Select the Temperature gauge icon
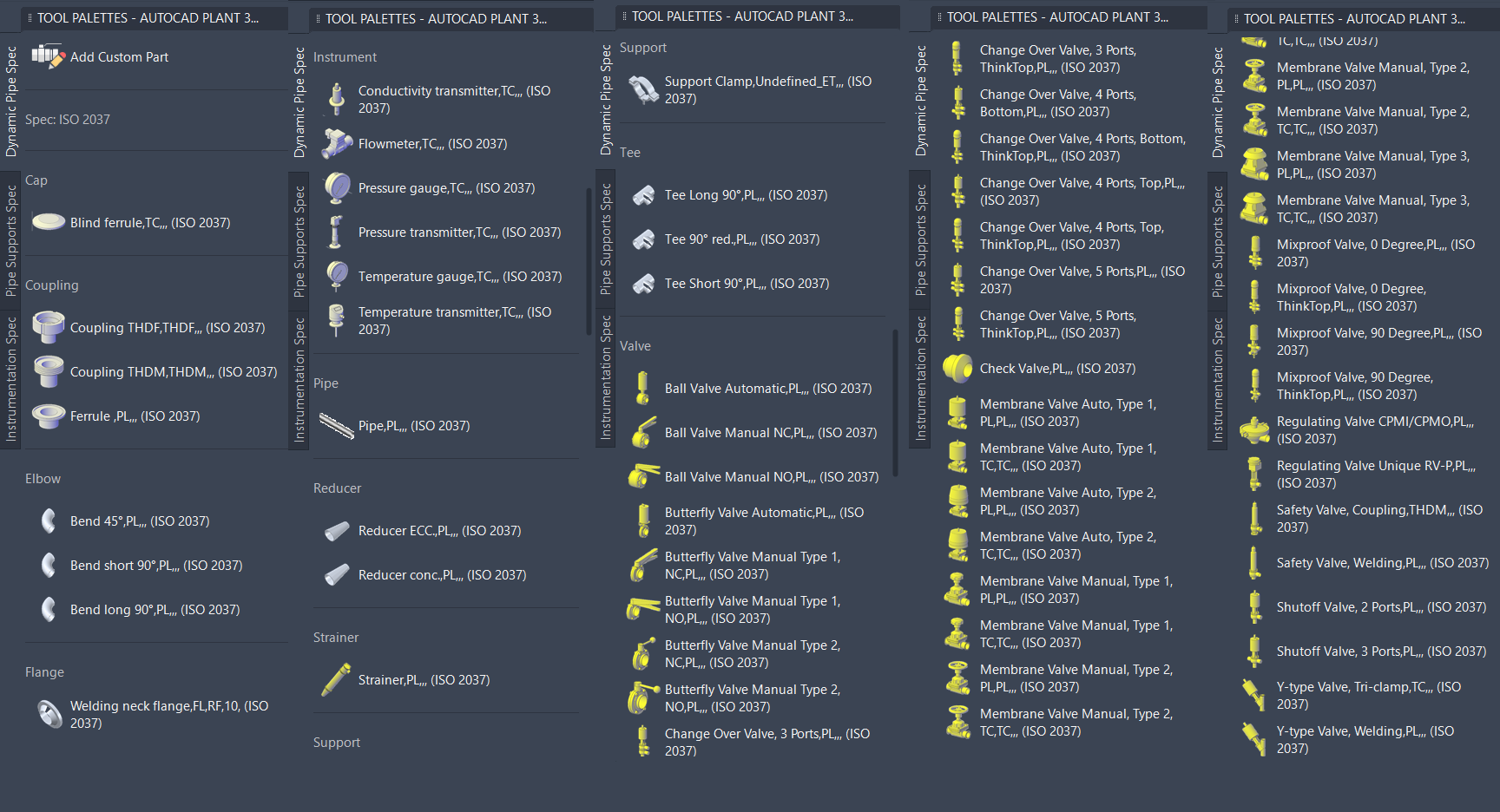The height and width of the screenshot is (812, 1500). tap(337, 276)
